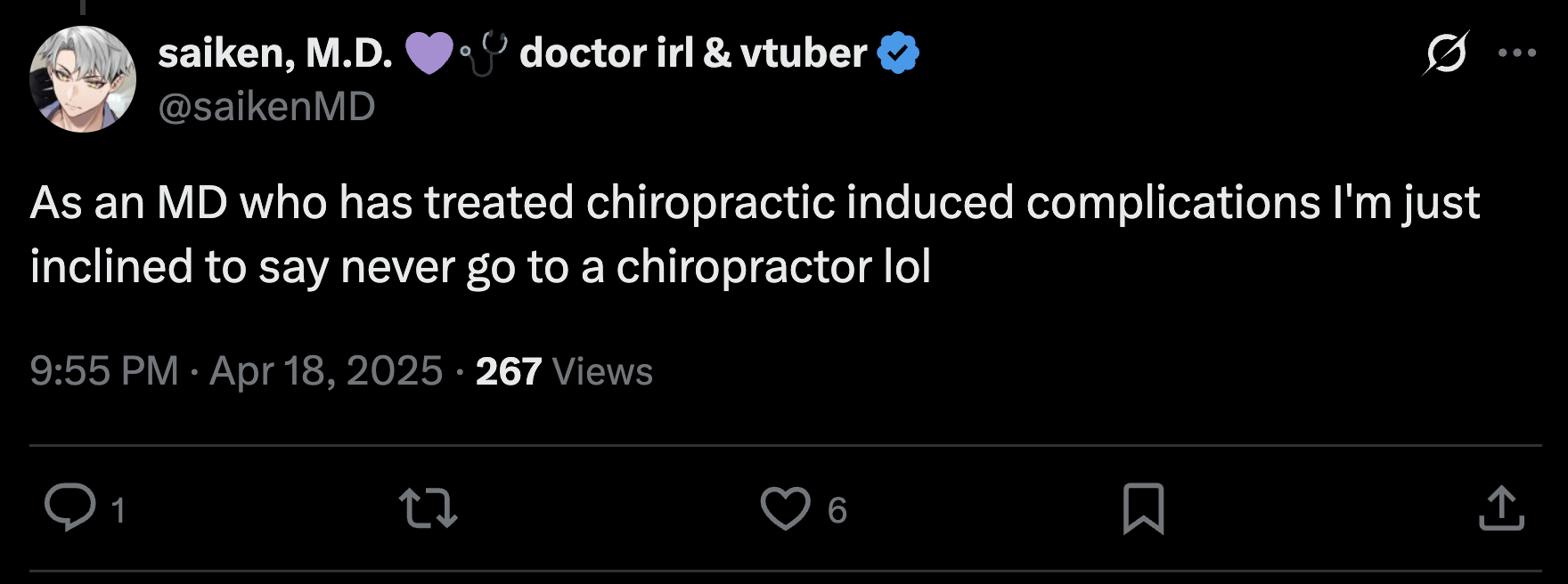1568x584 pixels.
Task: Open saiken's profile avatar picture
Action: coord(83,79)
